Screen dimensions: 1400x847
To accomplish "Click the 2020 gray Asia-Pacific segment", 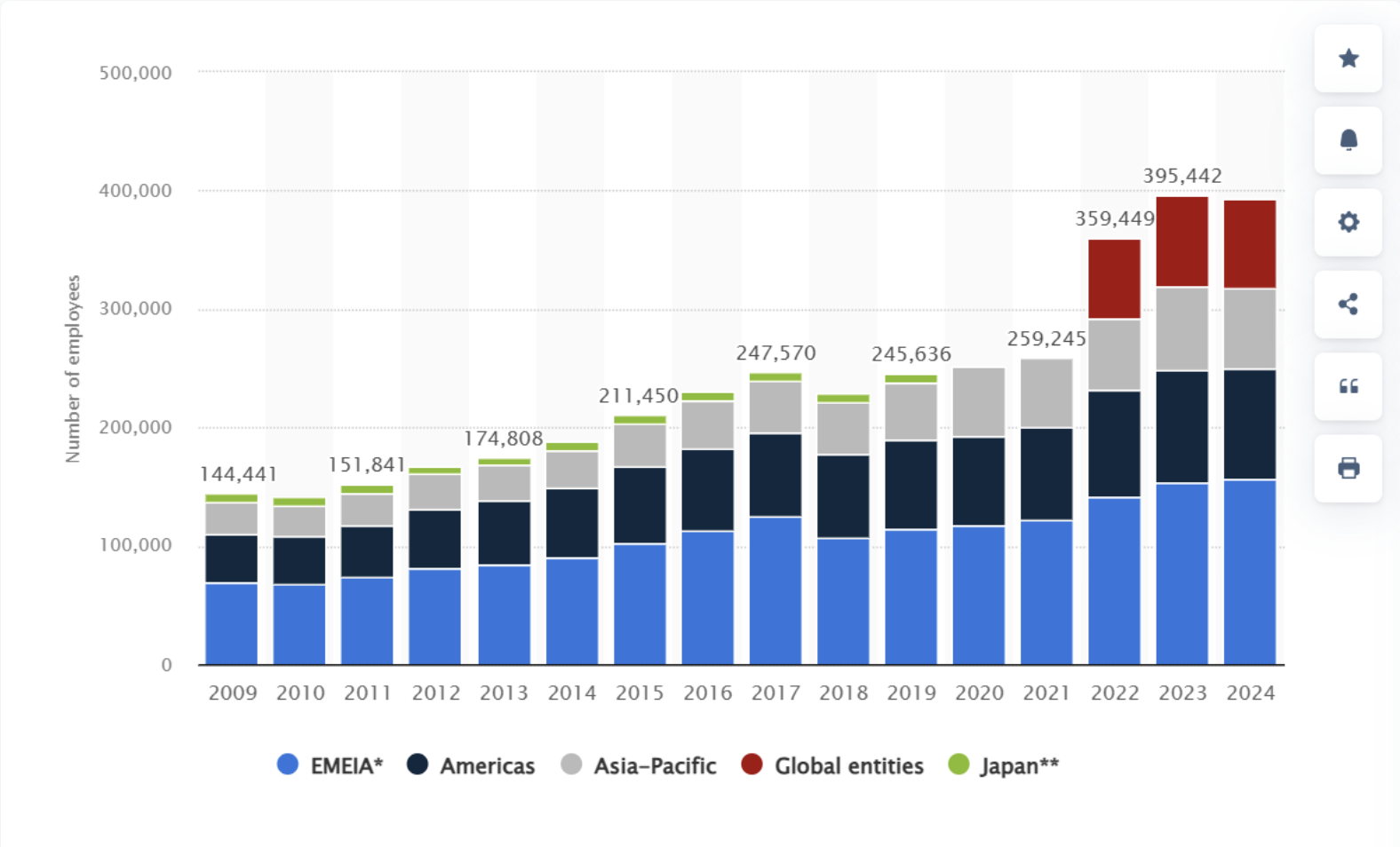I will coord(978,402).
